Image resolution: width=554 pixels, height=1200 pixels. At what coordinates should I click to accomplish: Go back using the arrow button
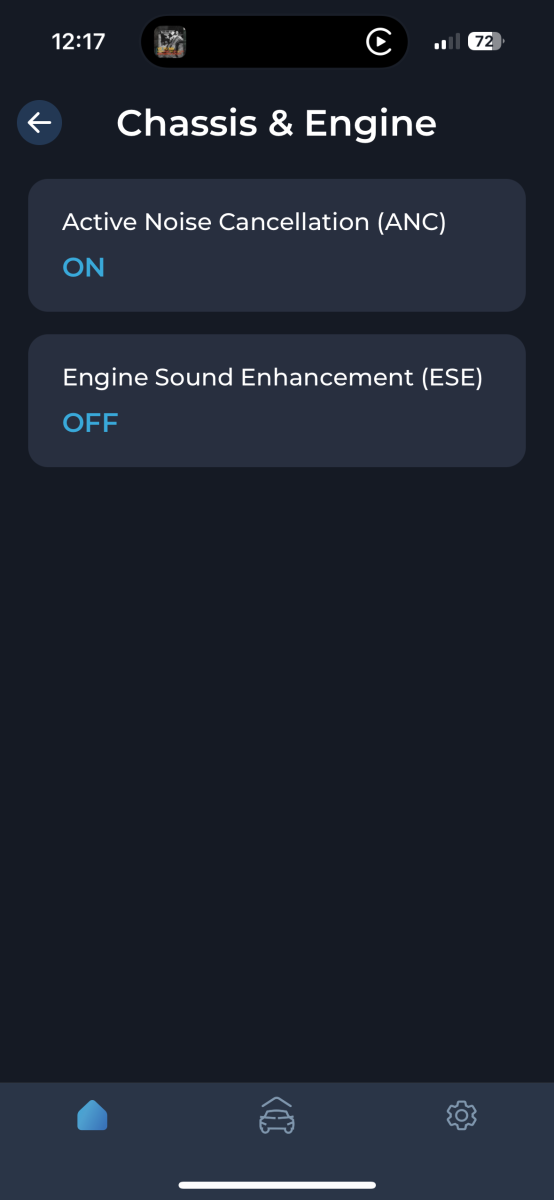point(40,123)
